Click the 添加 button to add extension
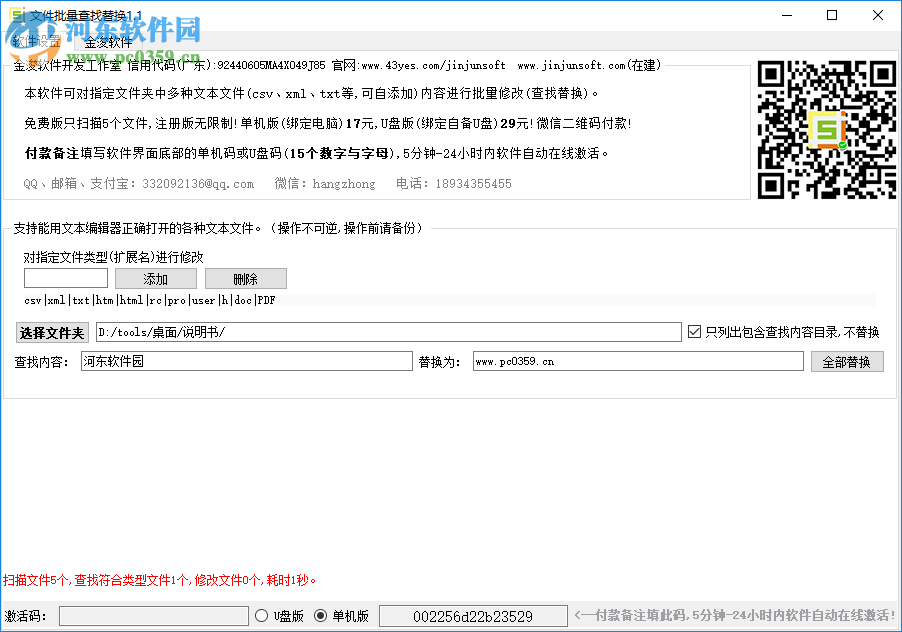The height and width of the screenshot is (632, 902). coord(155,278)
